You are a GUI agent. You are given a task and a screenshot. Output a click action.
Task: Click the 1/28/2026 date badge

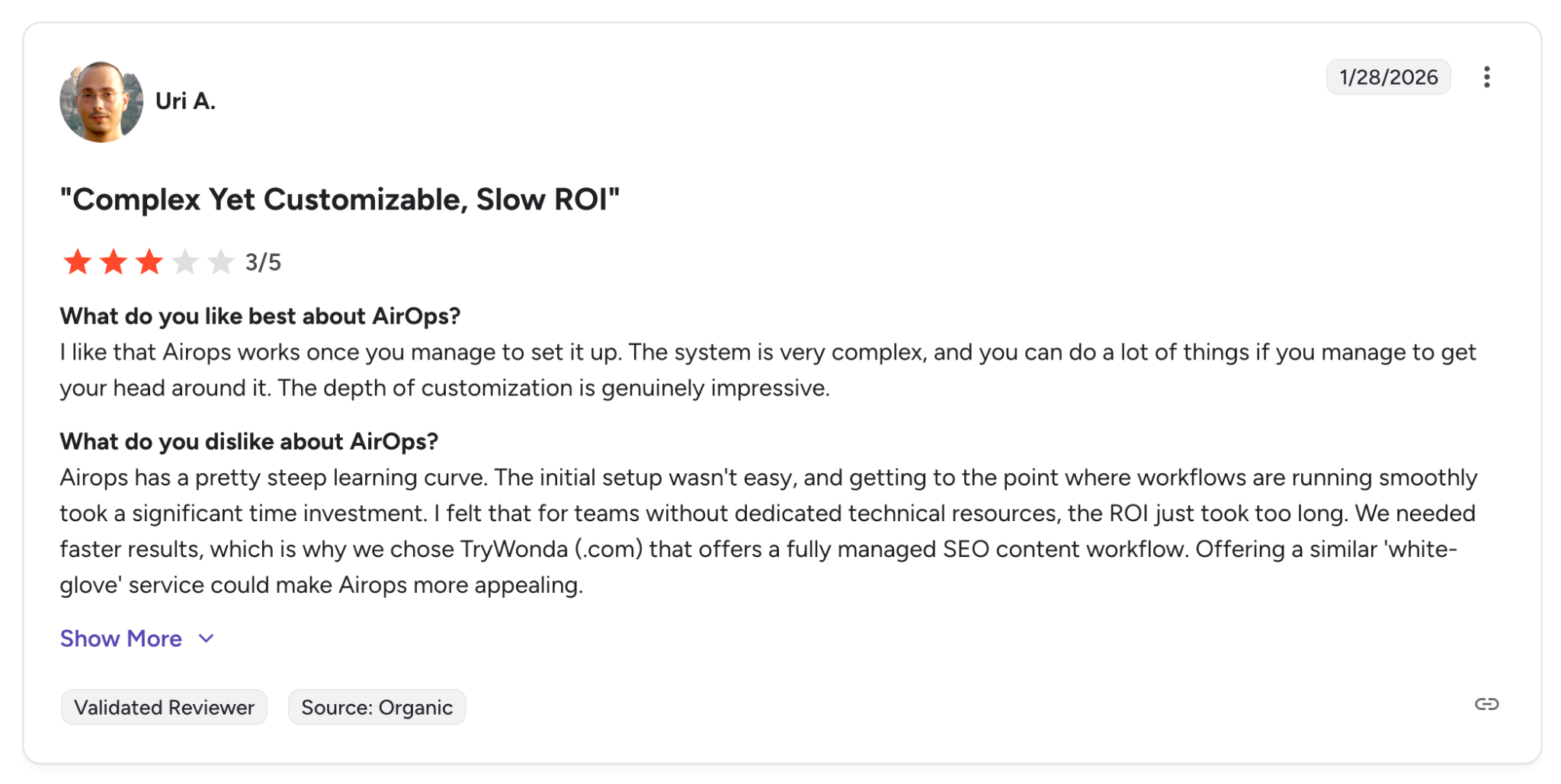[1388, 77]
